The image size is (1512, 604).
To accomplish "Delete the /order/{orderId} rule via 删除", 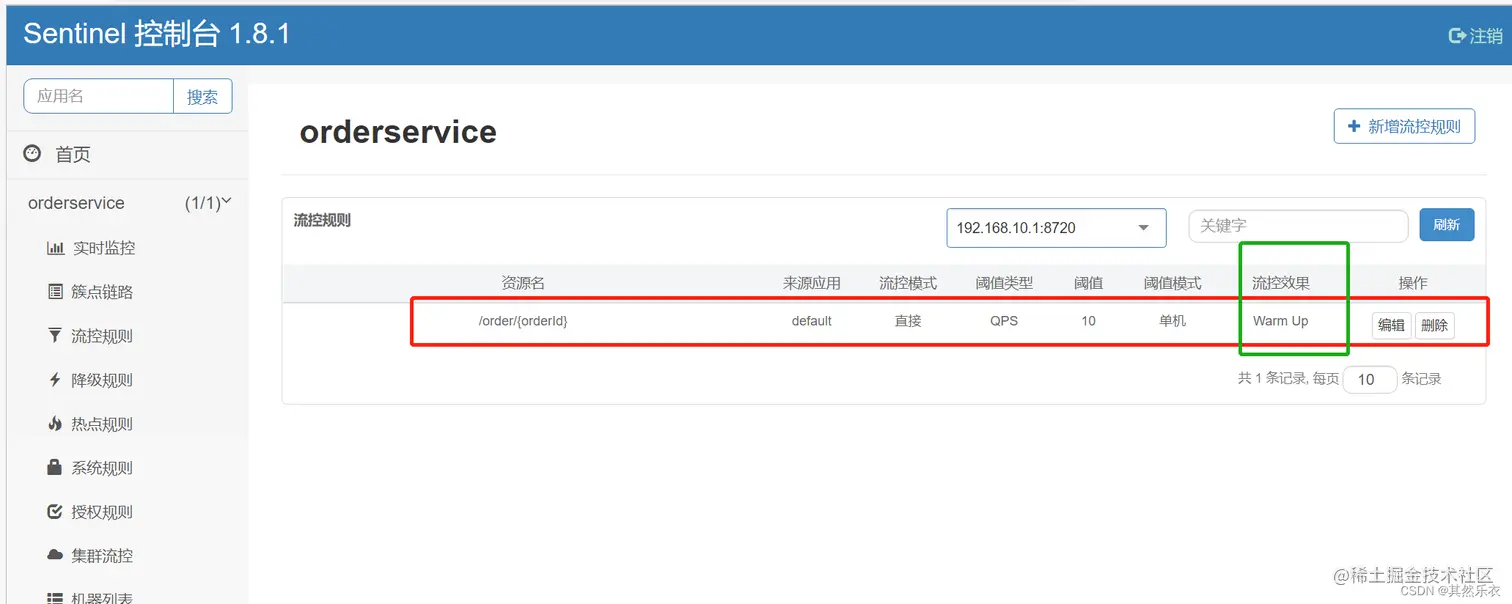I will 1434,325.
